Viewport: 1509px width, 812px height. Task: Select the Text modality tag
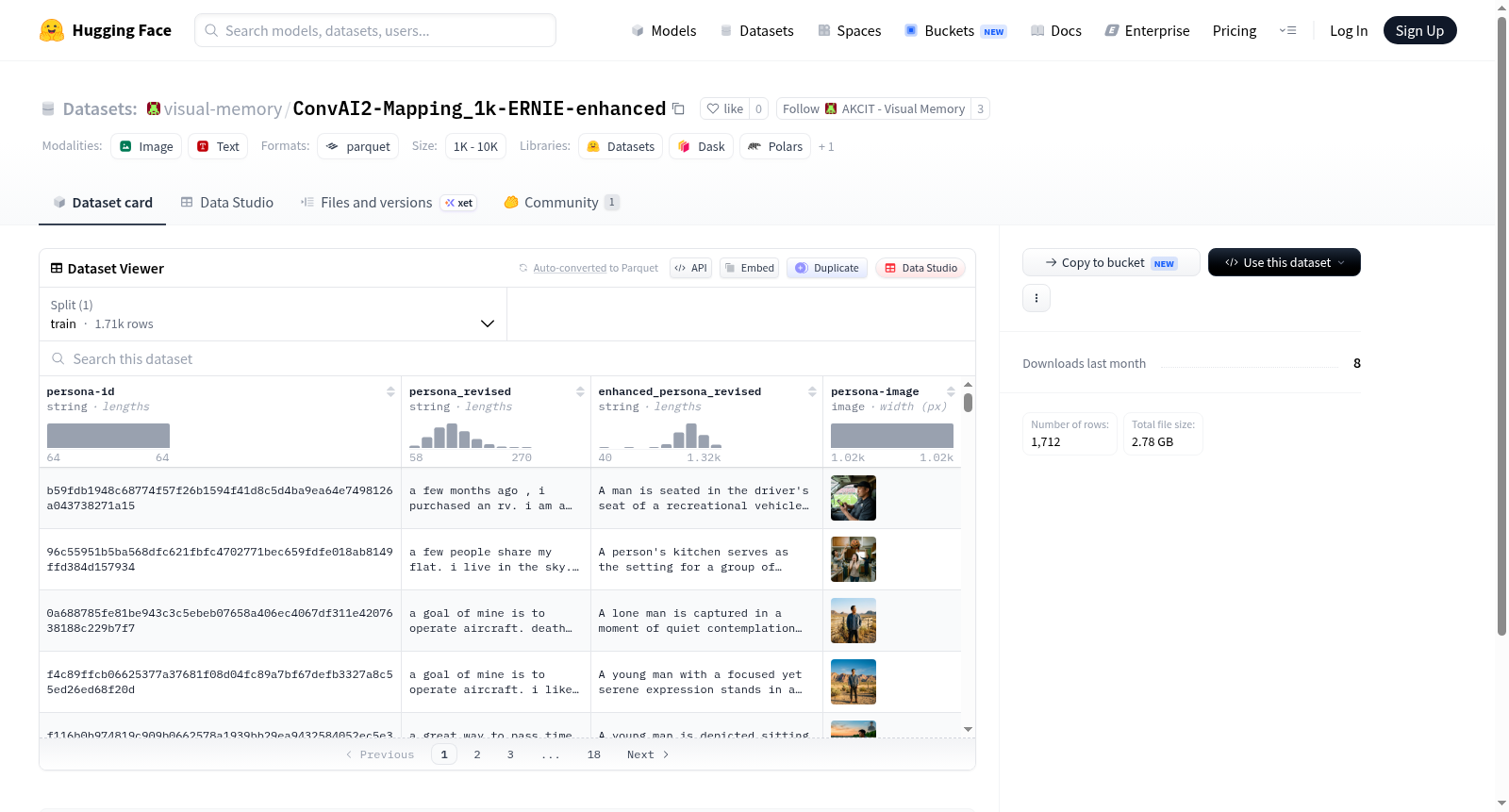[x=218, y=146]
